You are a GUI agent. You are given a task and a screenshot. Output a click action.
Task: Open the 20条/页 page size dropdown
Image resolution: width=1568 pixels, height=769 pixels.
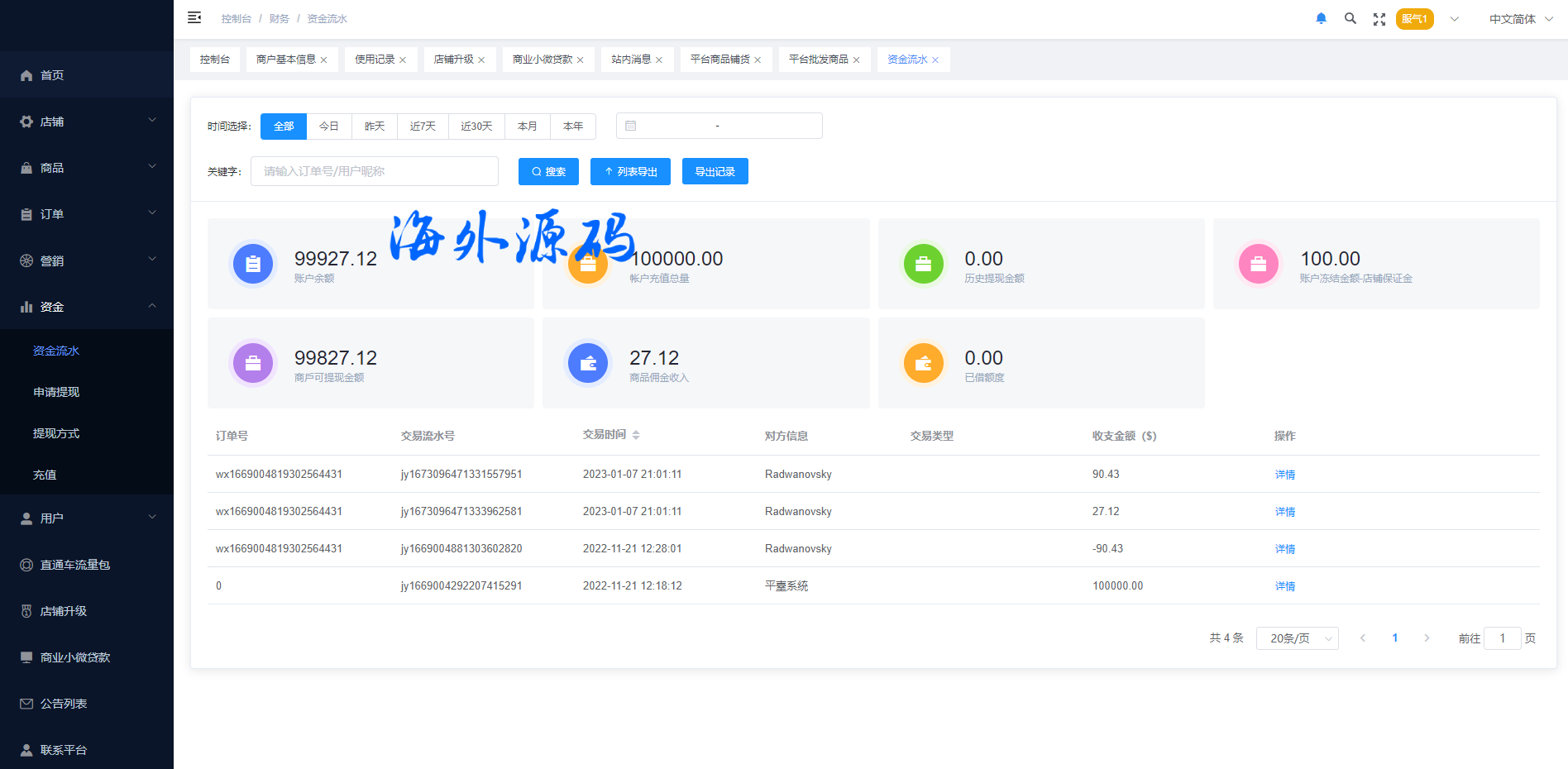tap(1297, 638)
